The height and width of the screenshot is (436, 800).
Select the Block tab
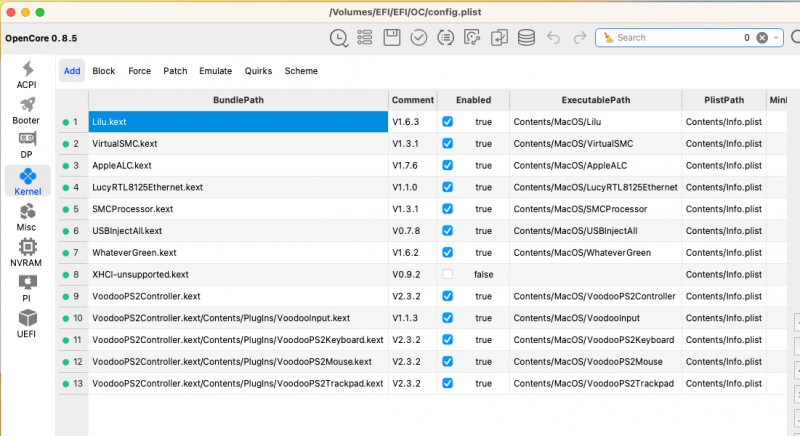coord(104,71)
